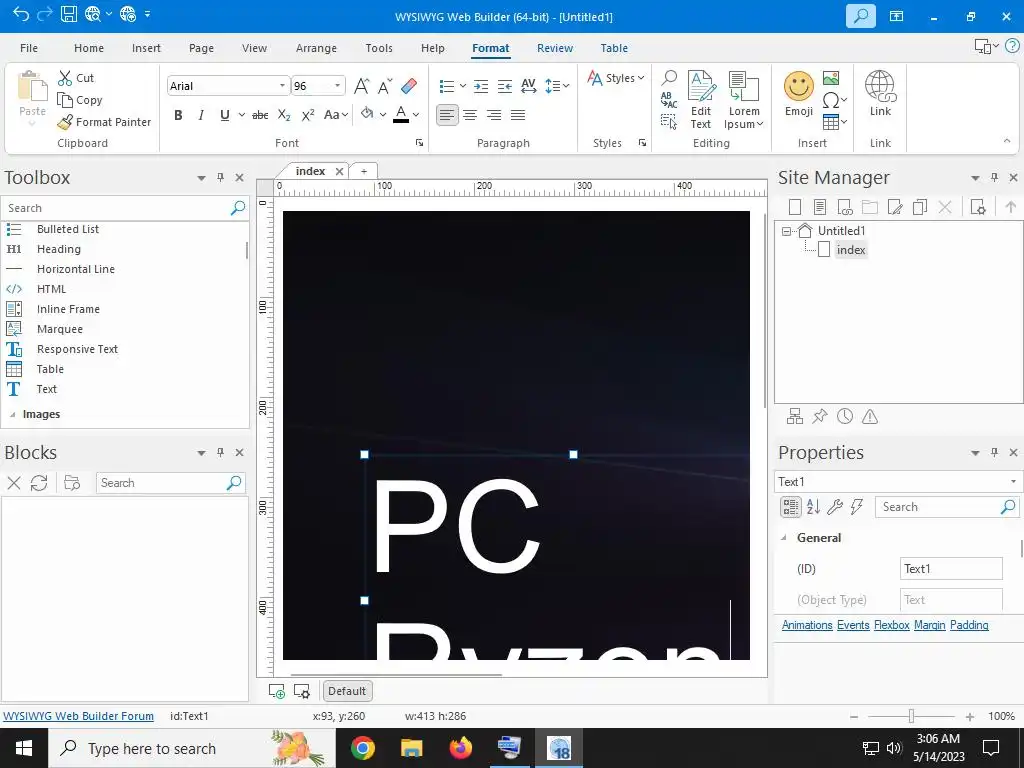Open the change case Aa dropdown
Screen dimensions: 1024x768
coord(336,115)
